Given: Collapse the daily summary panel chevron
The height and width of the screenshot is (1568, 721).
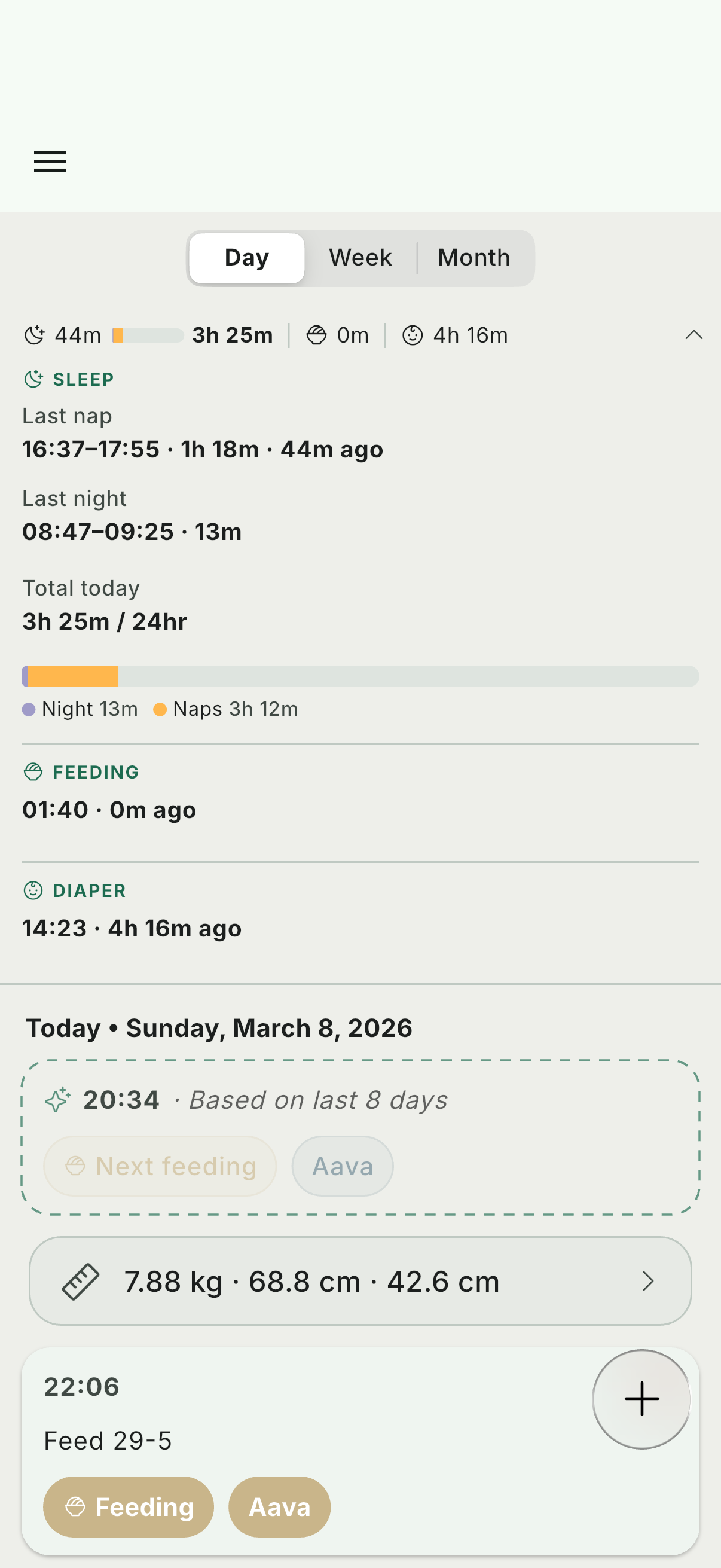Looking at the screenshot, I should tap(693, 335).
